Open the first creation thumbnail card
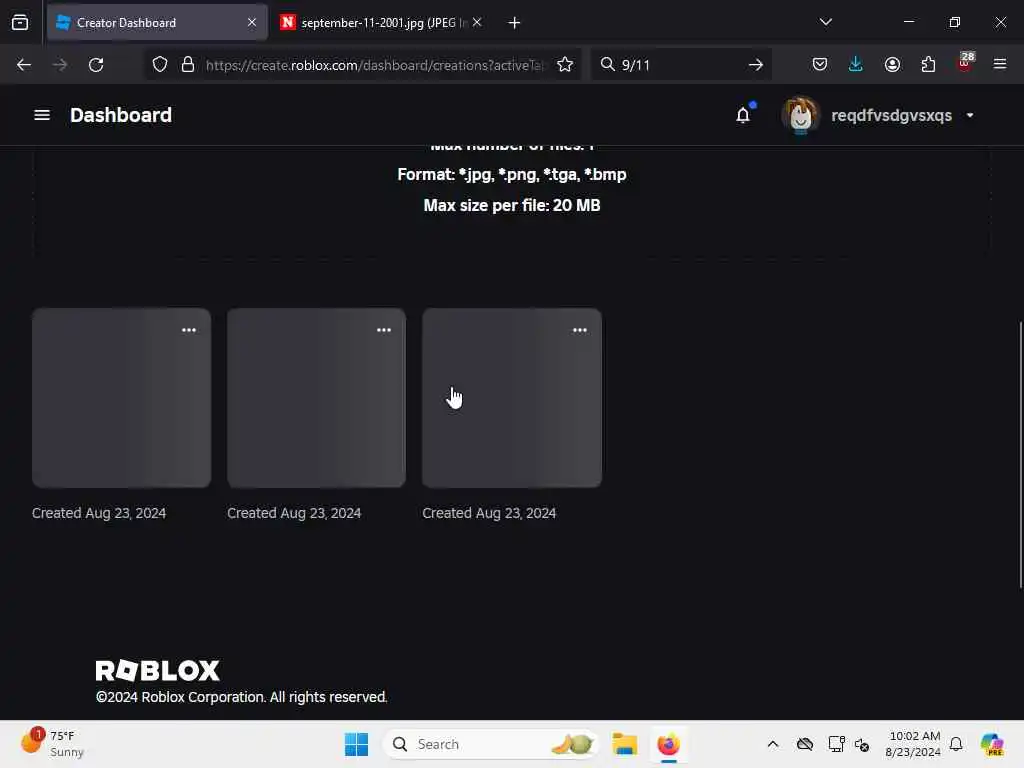 coord(121,398)
